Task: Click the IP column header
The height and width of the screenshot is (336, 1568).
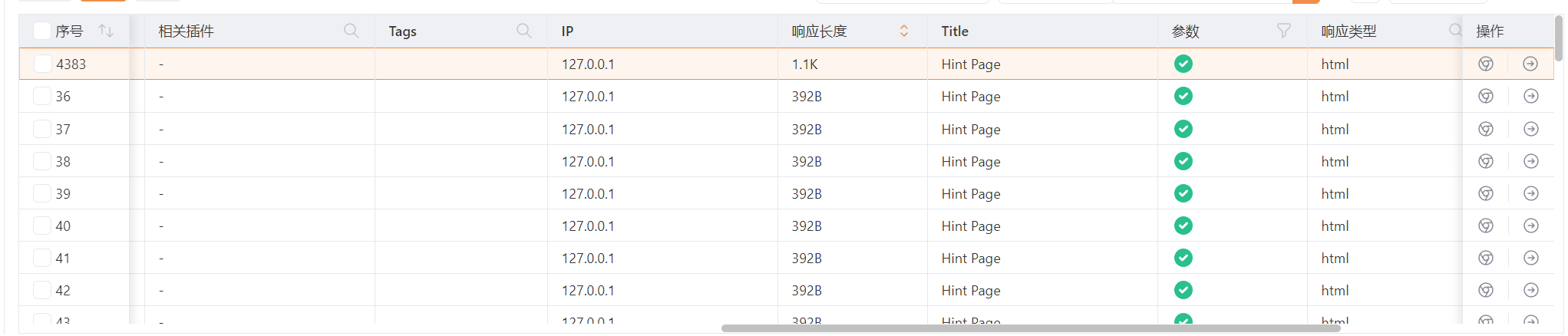Action: pos(567,31)
